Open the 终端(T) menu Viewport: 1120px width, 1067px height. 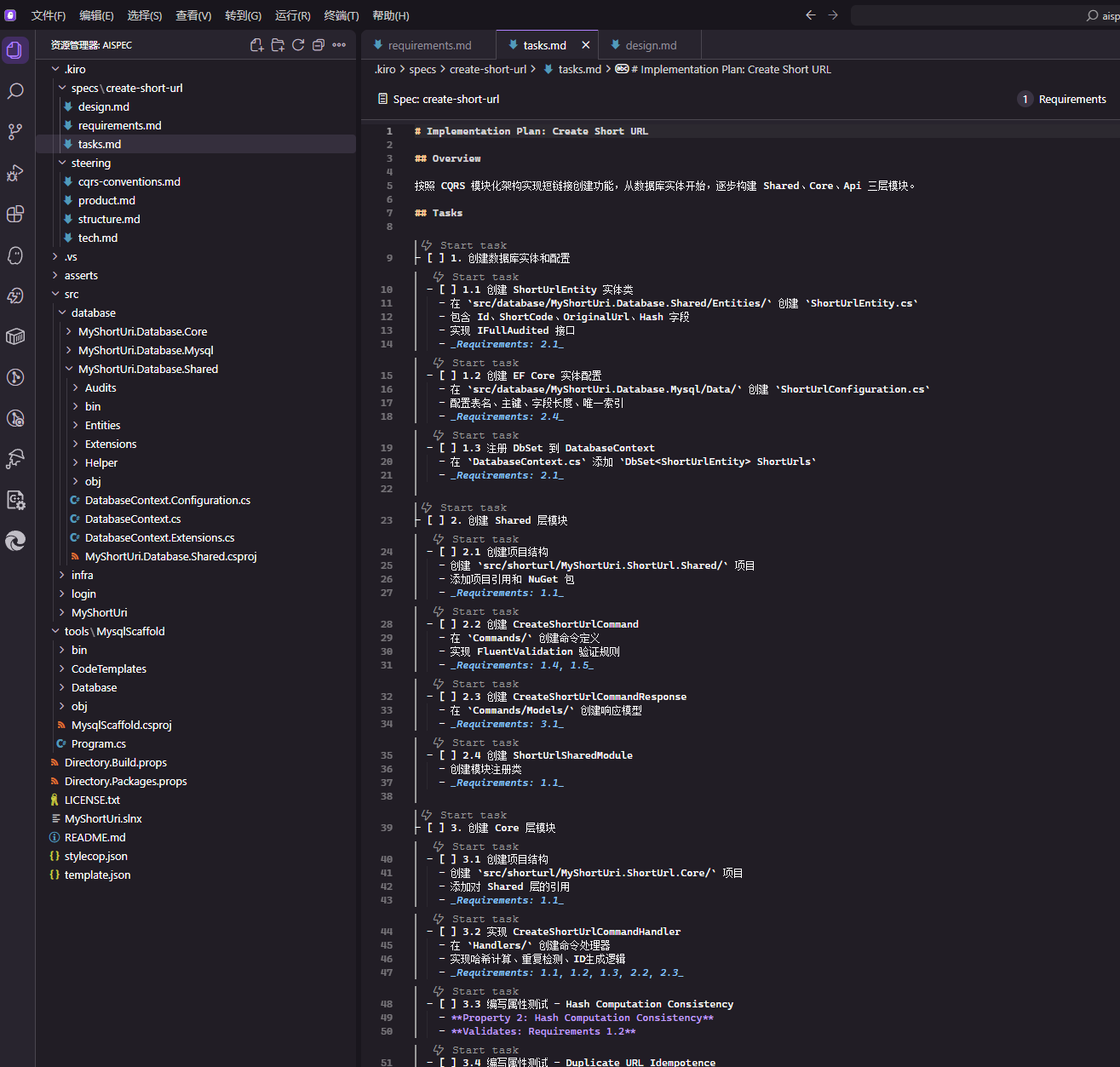341,15
